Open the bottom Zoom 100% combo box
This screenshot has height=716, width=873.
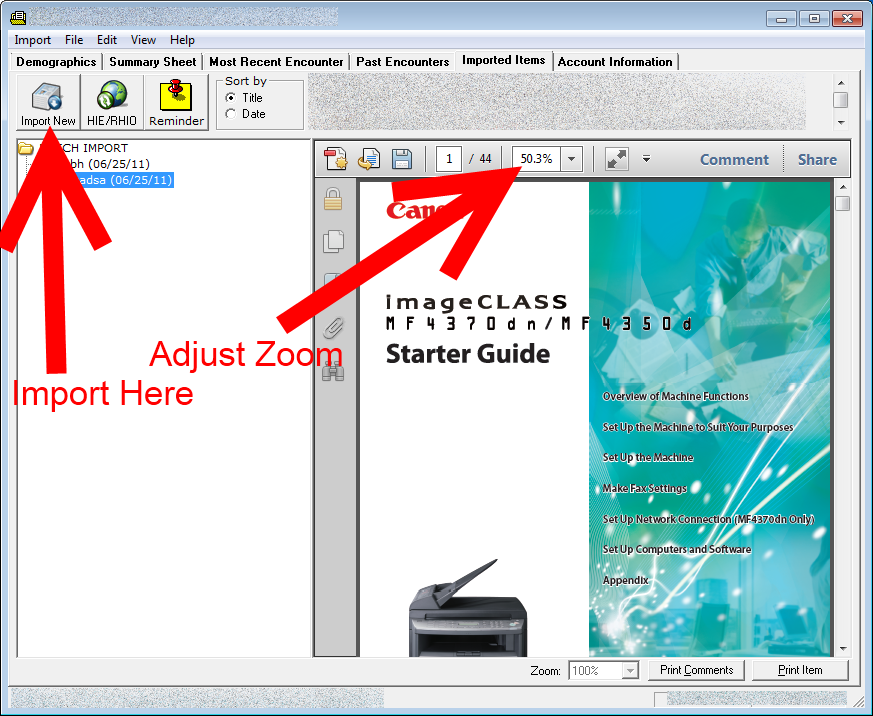(x=603, y=670)
